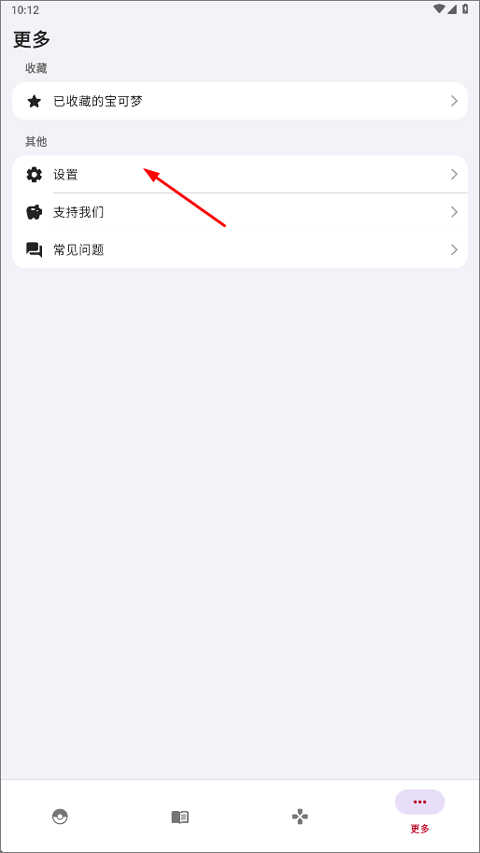Tap the star icon beside 已收藏的宝可梦
This screenshot has width=480, height=853.
point(34,101)
